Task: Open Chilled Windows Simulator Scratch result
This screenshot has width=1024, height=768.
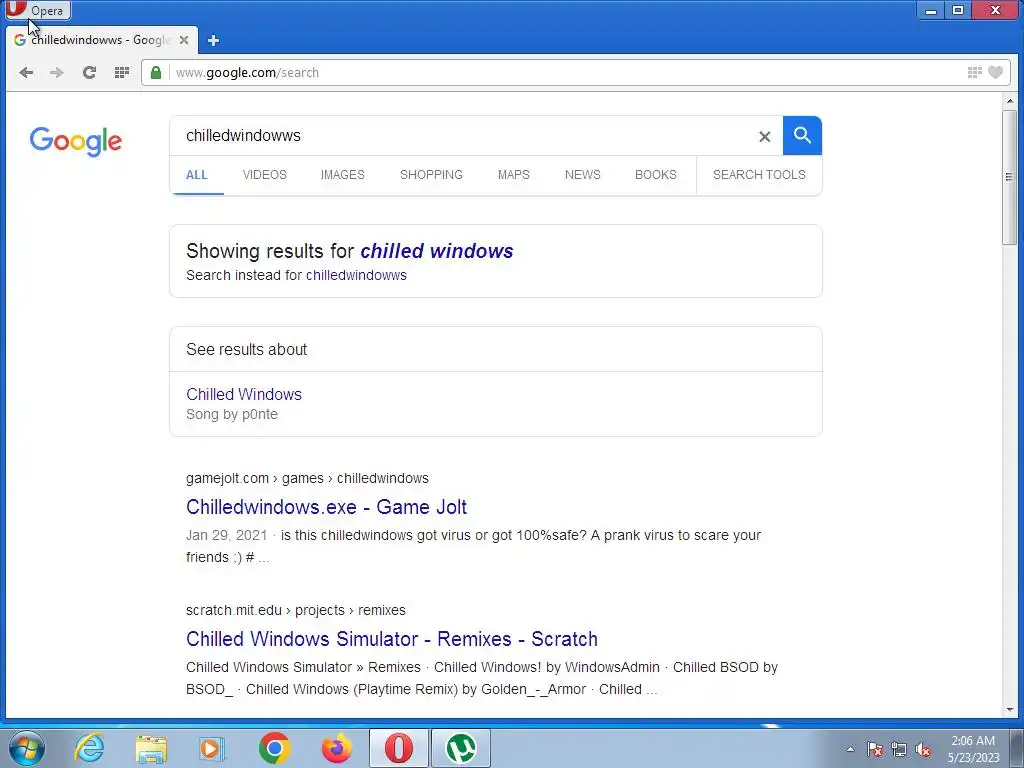Action: click(x=392, y=639)
